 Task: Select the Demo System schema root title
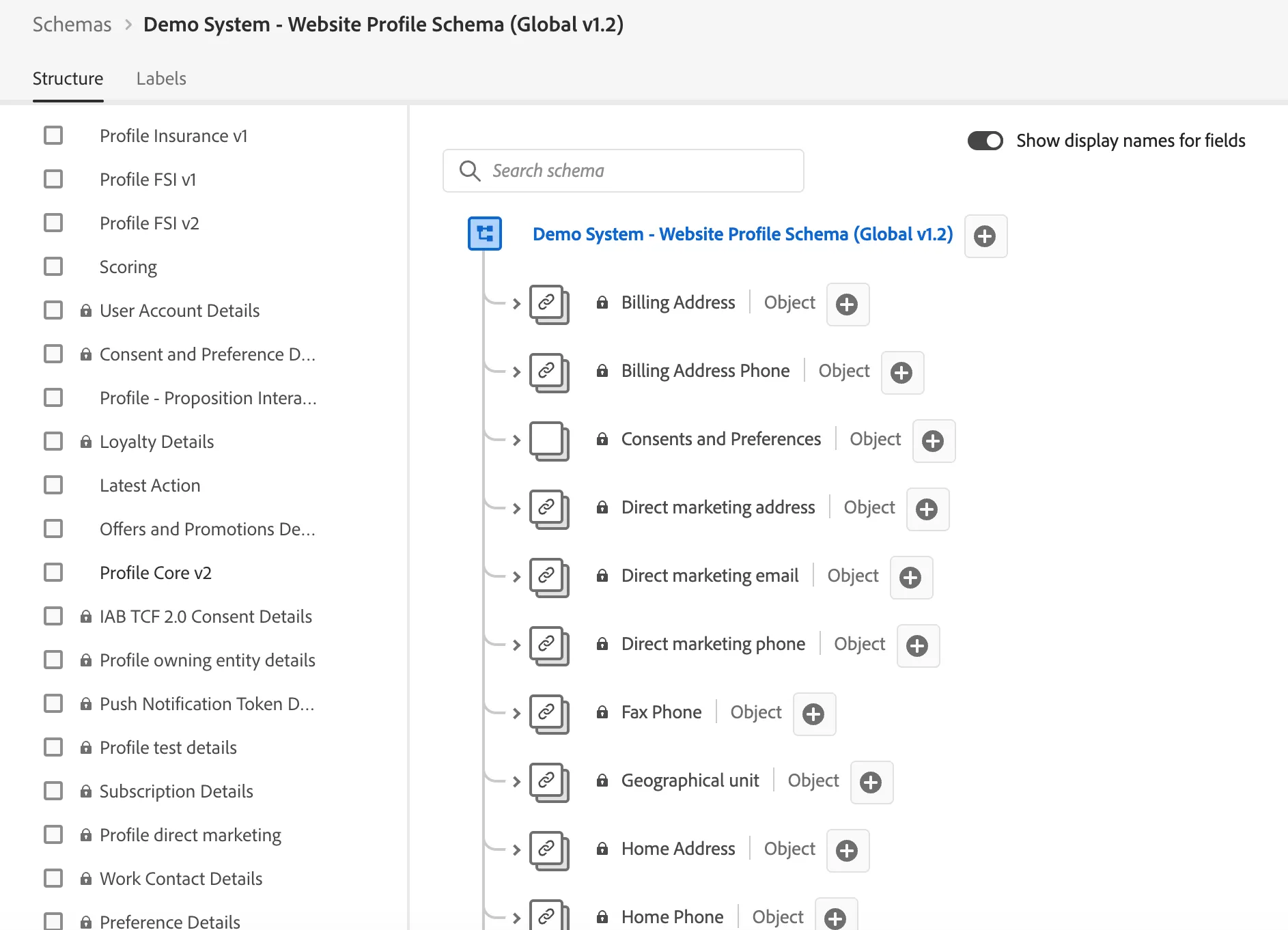742,234
